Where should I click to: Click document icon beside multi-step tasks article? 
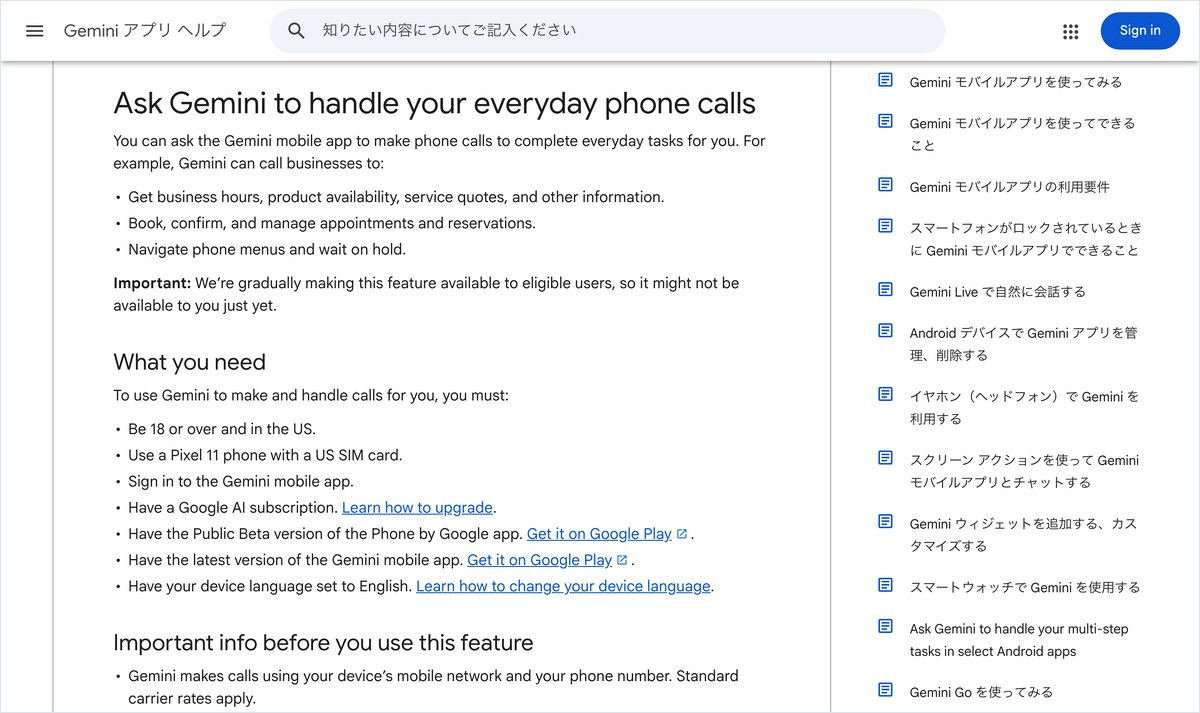click(x=885, y=627)
